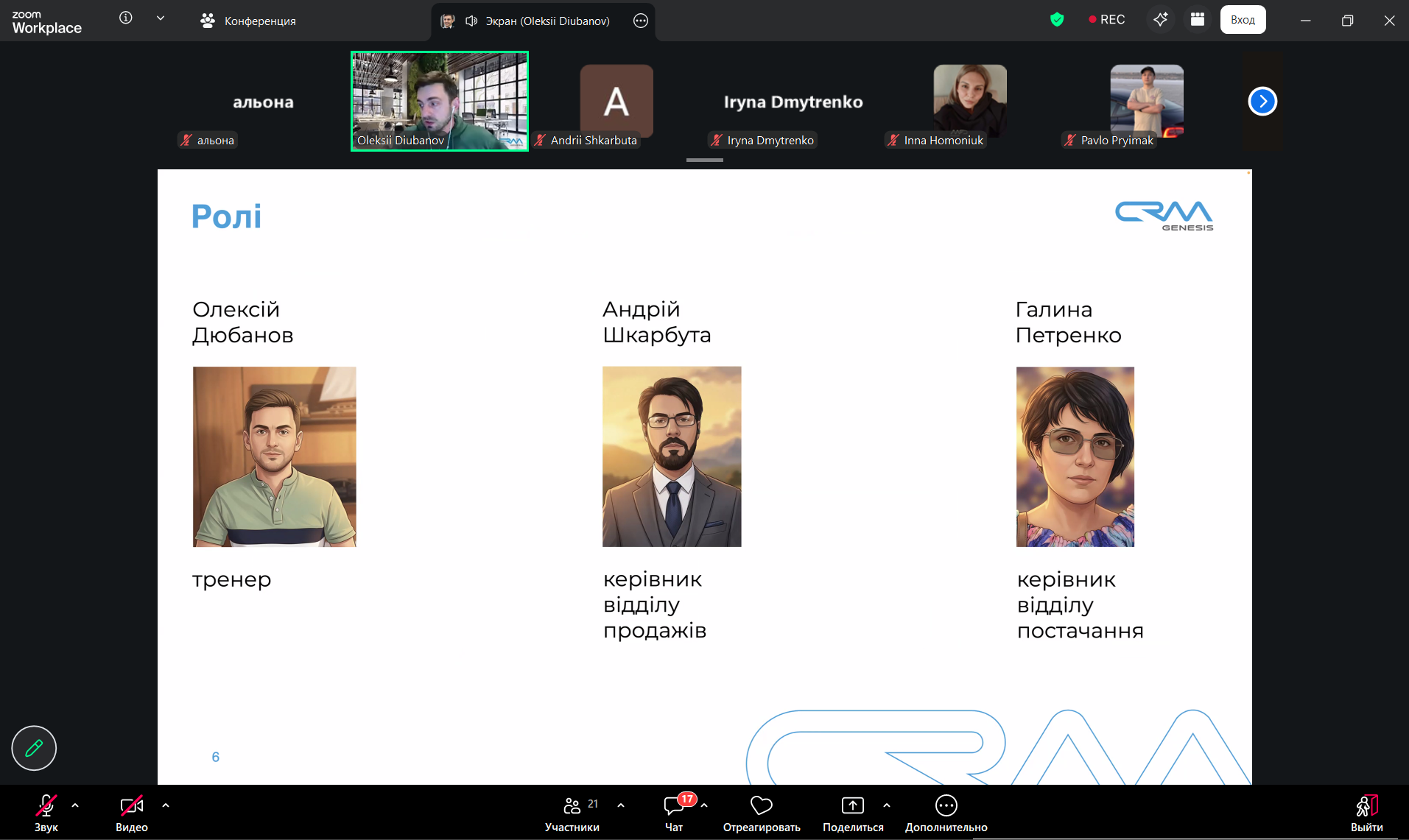
Task: Open the Чат panel
Action: (x=674, y=812)
